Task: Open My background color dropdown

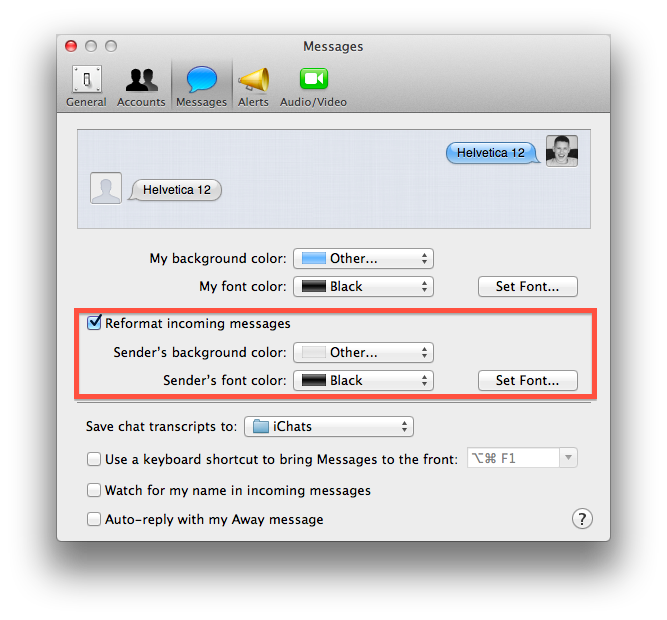Action: pyautogui.click(x=363, y=259)
